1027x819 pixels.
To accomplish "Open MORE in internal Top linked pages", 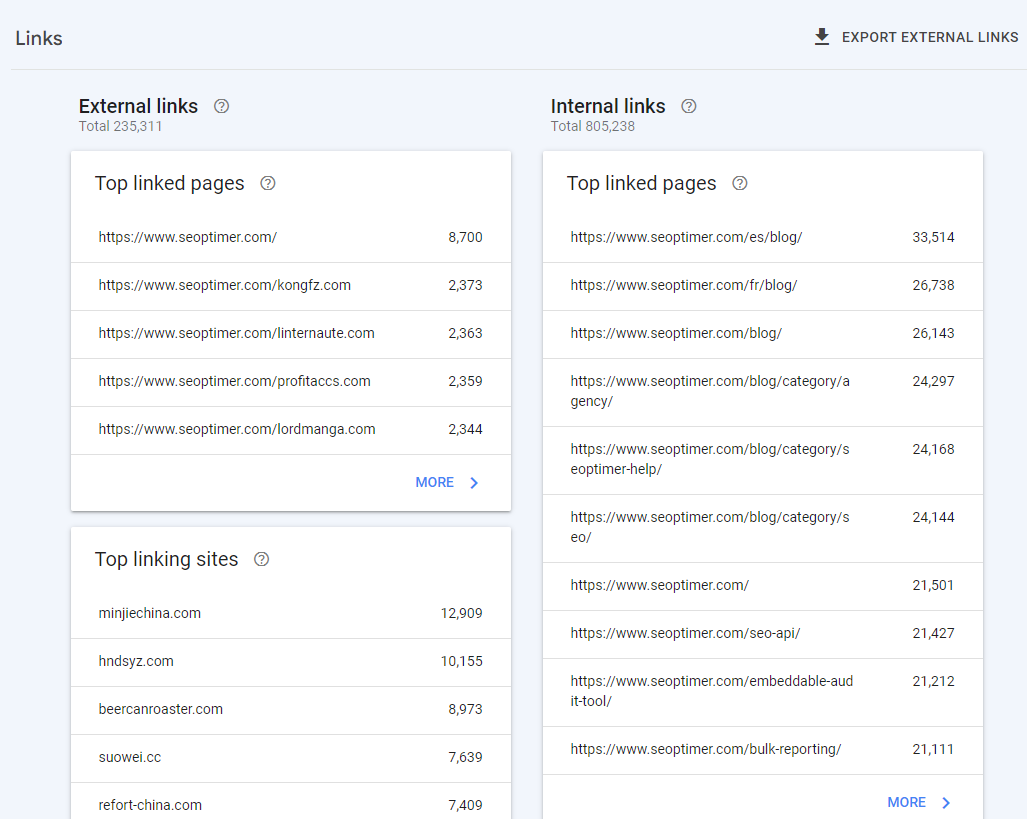I will (x=907, y=803).
